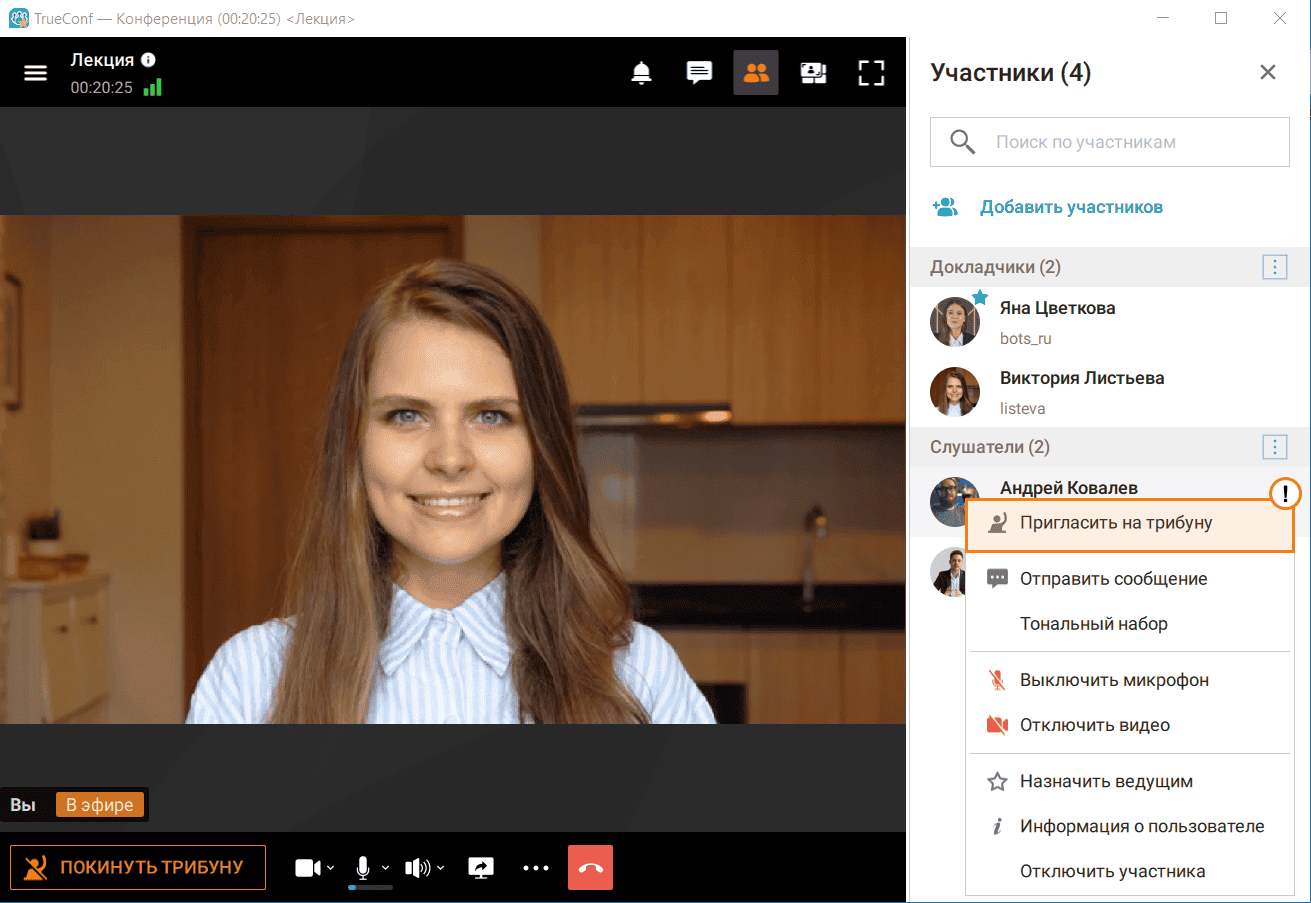Start screen sharing
Viewport: 1311px width, 903px height.
(x=482, y=868)
